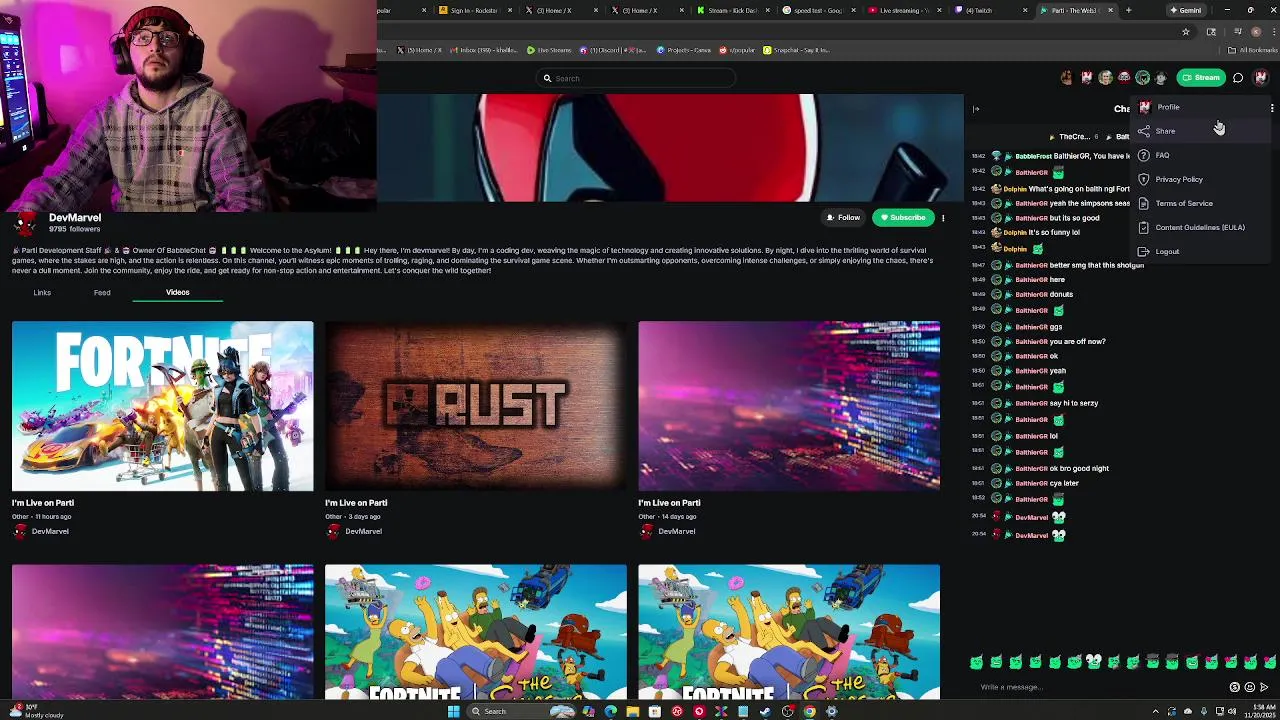Viewport: 1280px width, 720px height.
Task: Send the chat message with arrow icon
Action: click(1265, 687)
